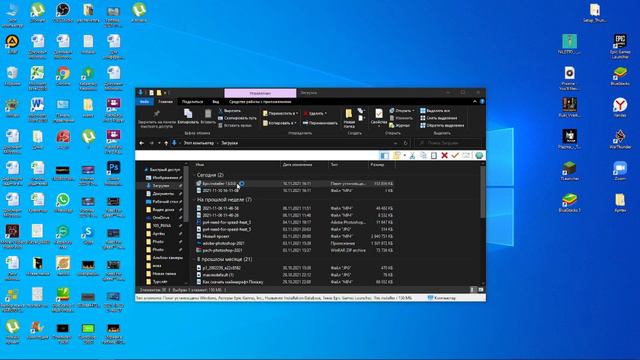Viewport: 640px width, 360px height.
Task: Collapse the ribbon with chevron
Action: tap(475, 102)
